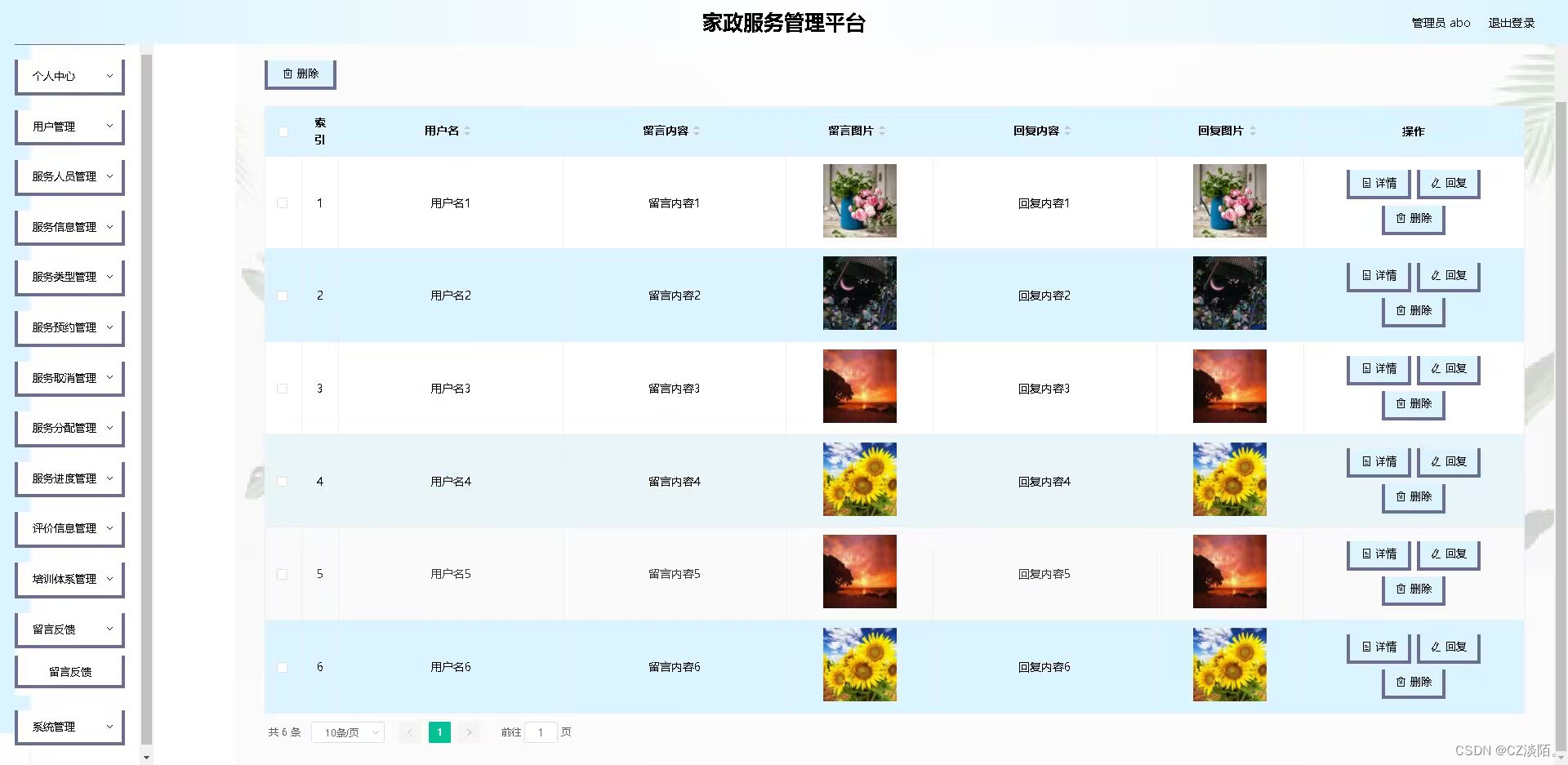Click the cell 留言内容5
1568x765 pixels.
coord(675,574)
